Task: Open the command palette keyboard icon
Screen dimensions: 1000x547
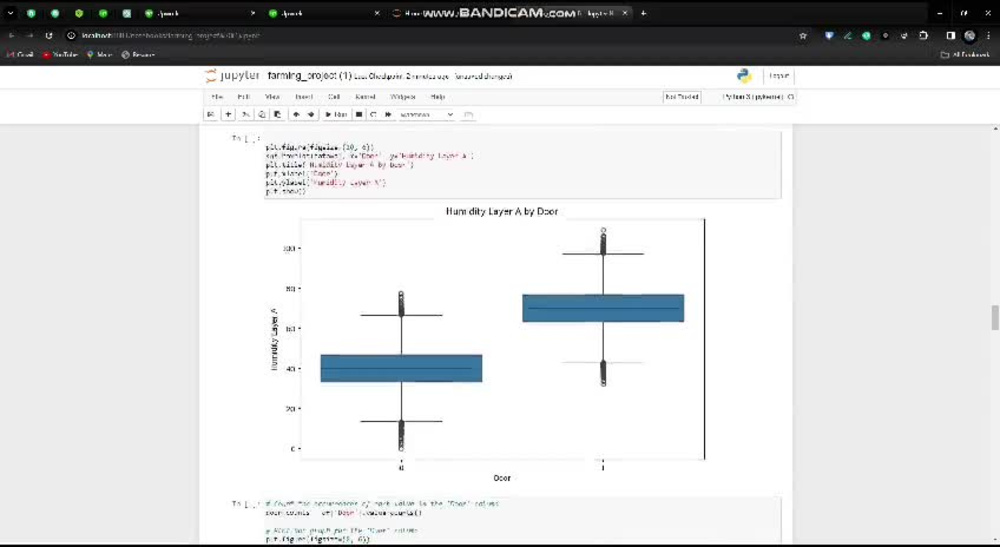Action: 468,115
